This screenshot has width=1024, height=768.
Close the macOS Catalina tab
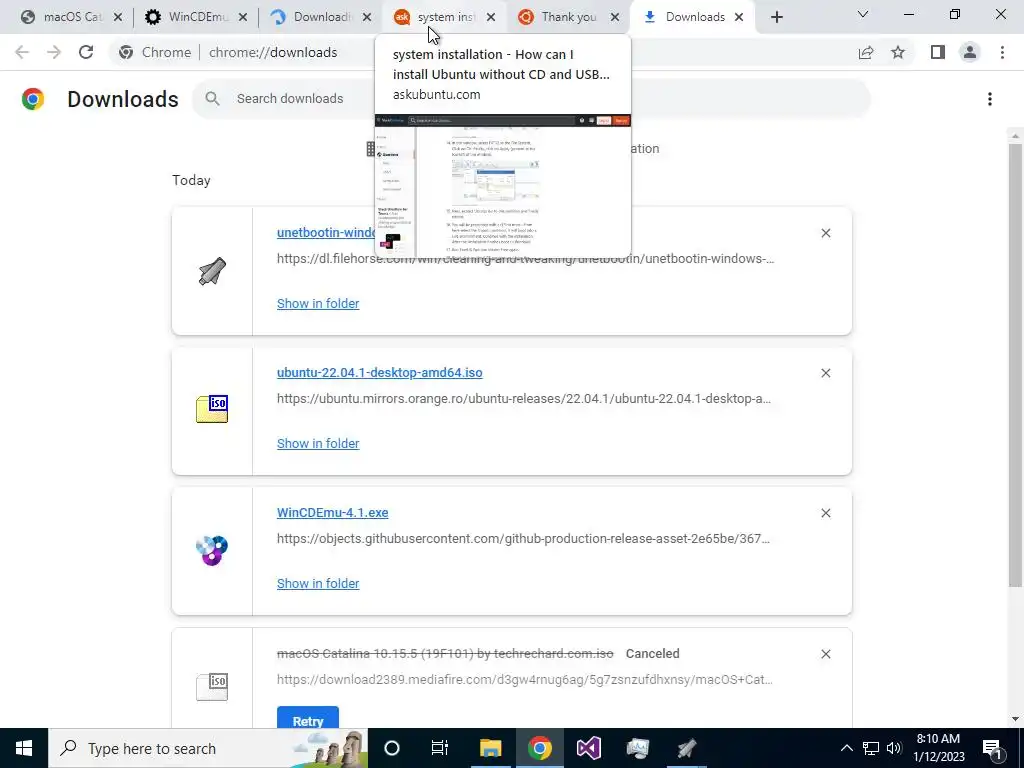(118, 18)
